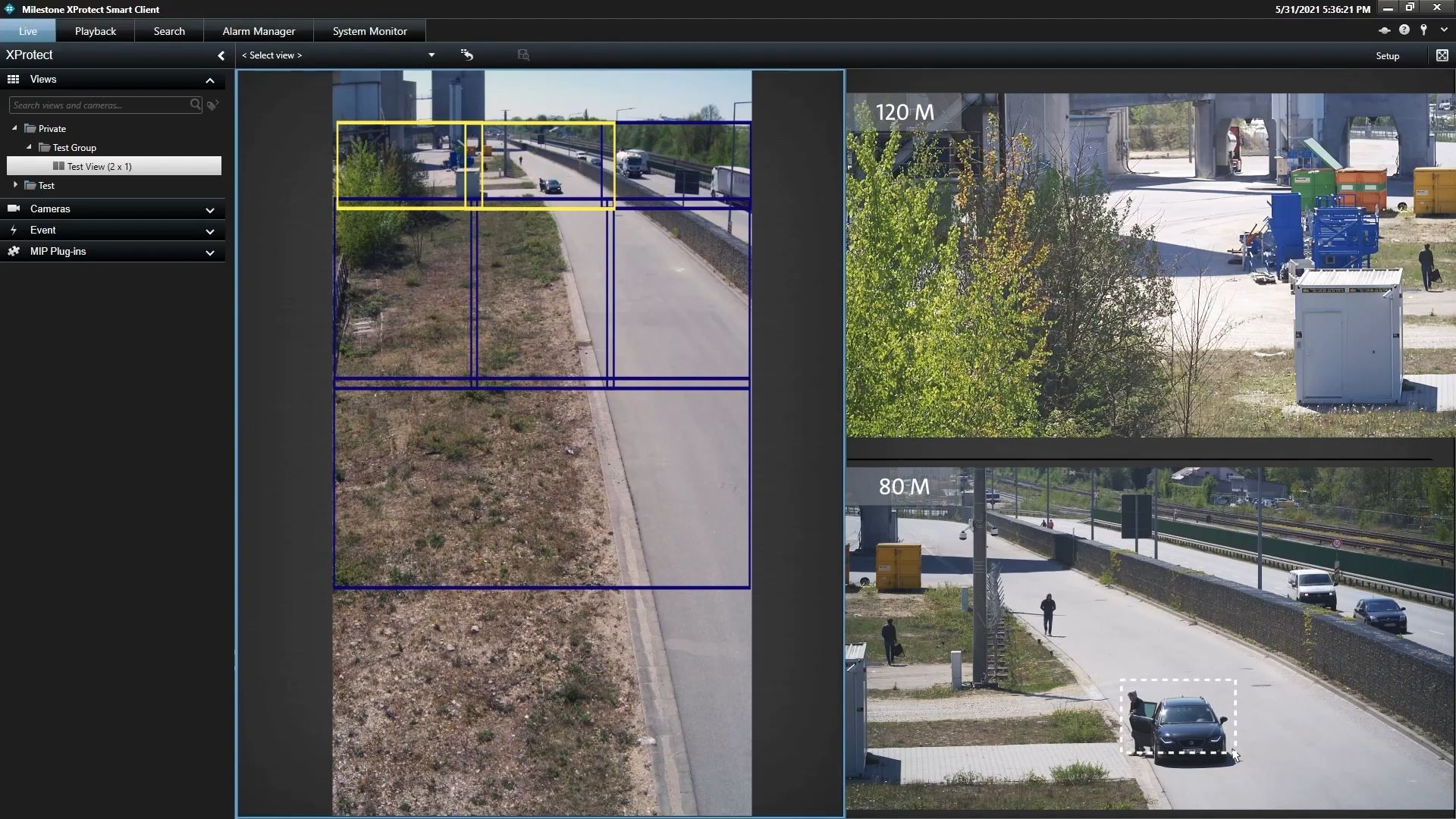Click the left-pointing panel collapse arrow
The height and width of the screenshot is (819, 1456).
(x=221, y=55)
